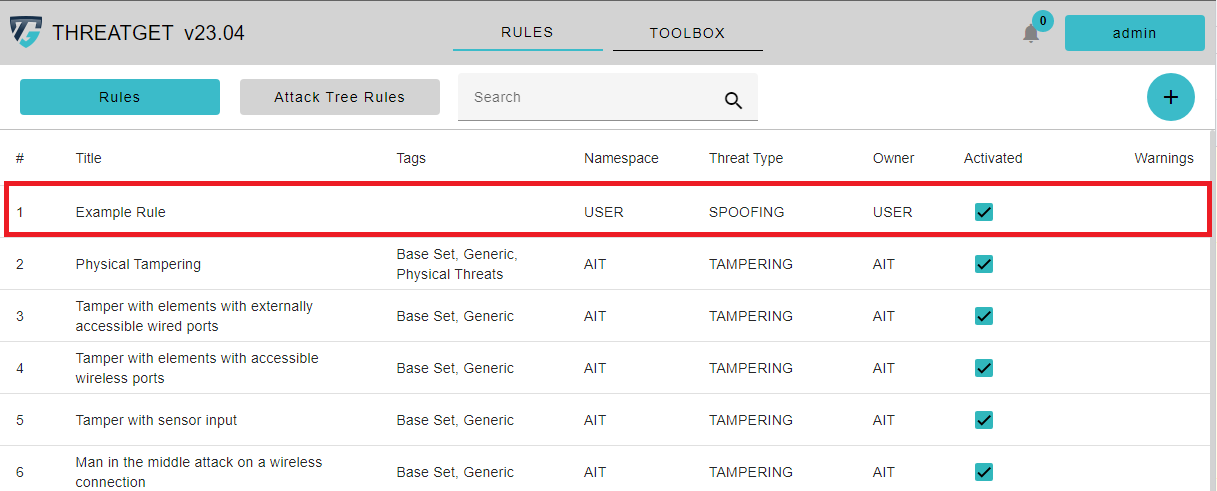The height and width of the screenshot is (491, 1217).
Task: Uncheck Activated for Physical Tampering rule
Action: (984, 264)
